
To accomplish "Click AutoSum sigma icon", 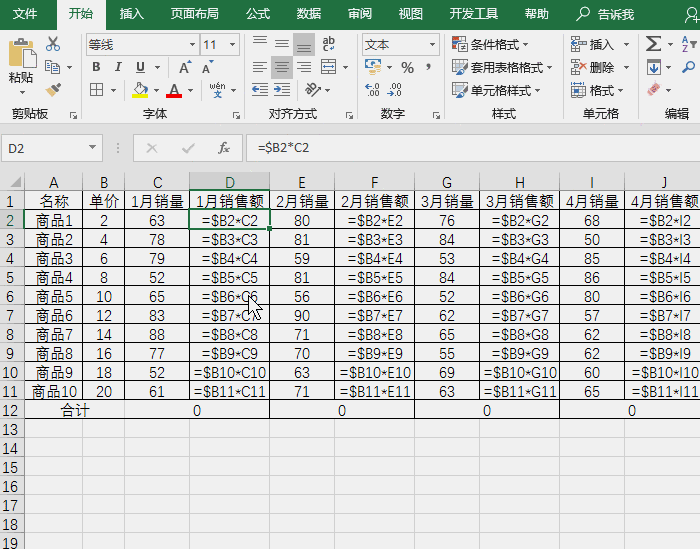I will tap(653, 44).
